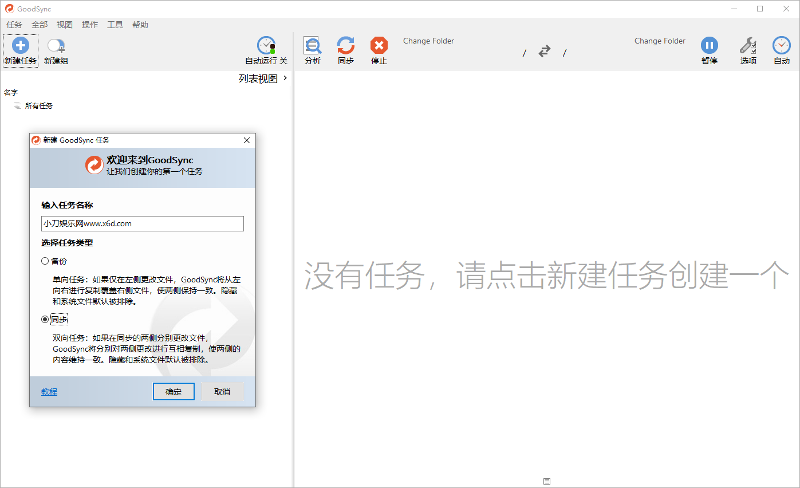This screenshot has width=800, height=488.
Task: Click the 新建任务 (New Job) icon
Action: click(20, 46)
